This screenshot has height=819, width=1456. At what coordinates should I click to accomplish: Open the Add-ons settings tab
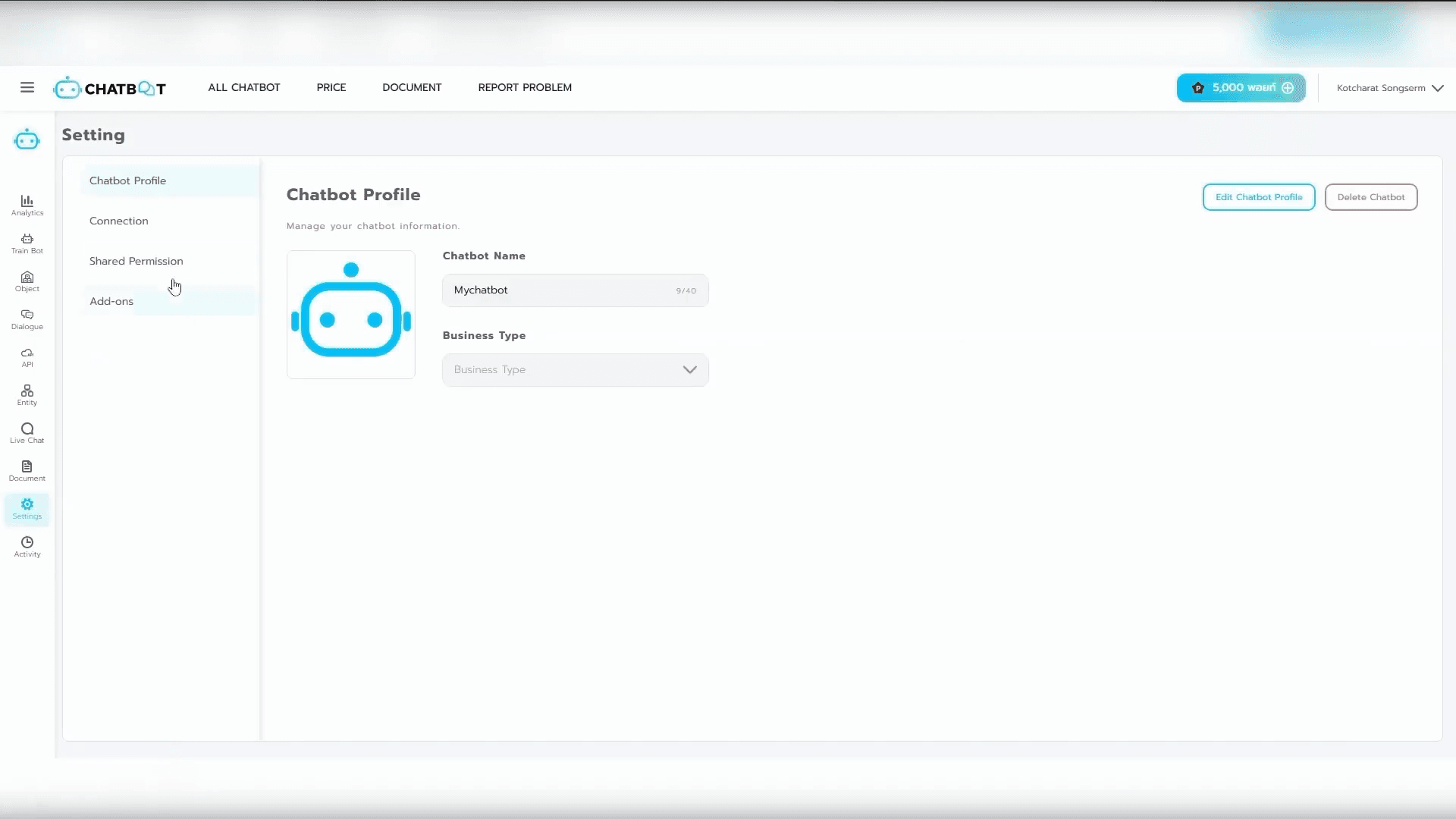tap(170, 301)
